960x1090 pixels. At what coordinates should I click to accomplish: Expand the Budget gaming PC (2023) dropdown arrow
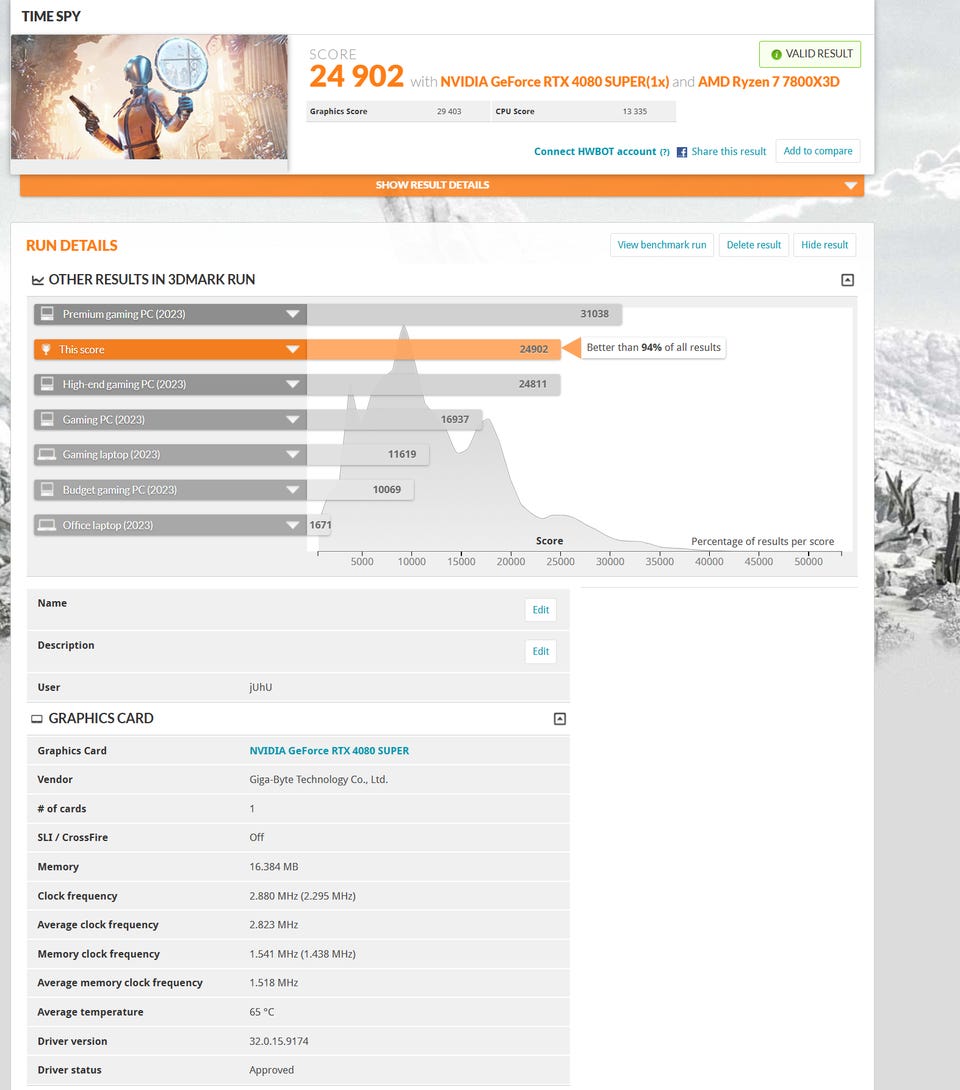(293, 490)
